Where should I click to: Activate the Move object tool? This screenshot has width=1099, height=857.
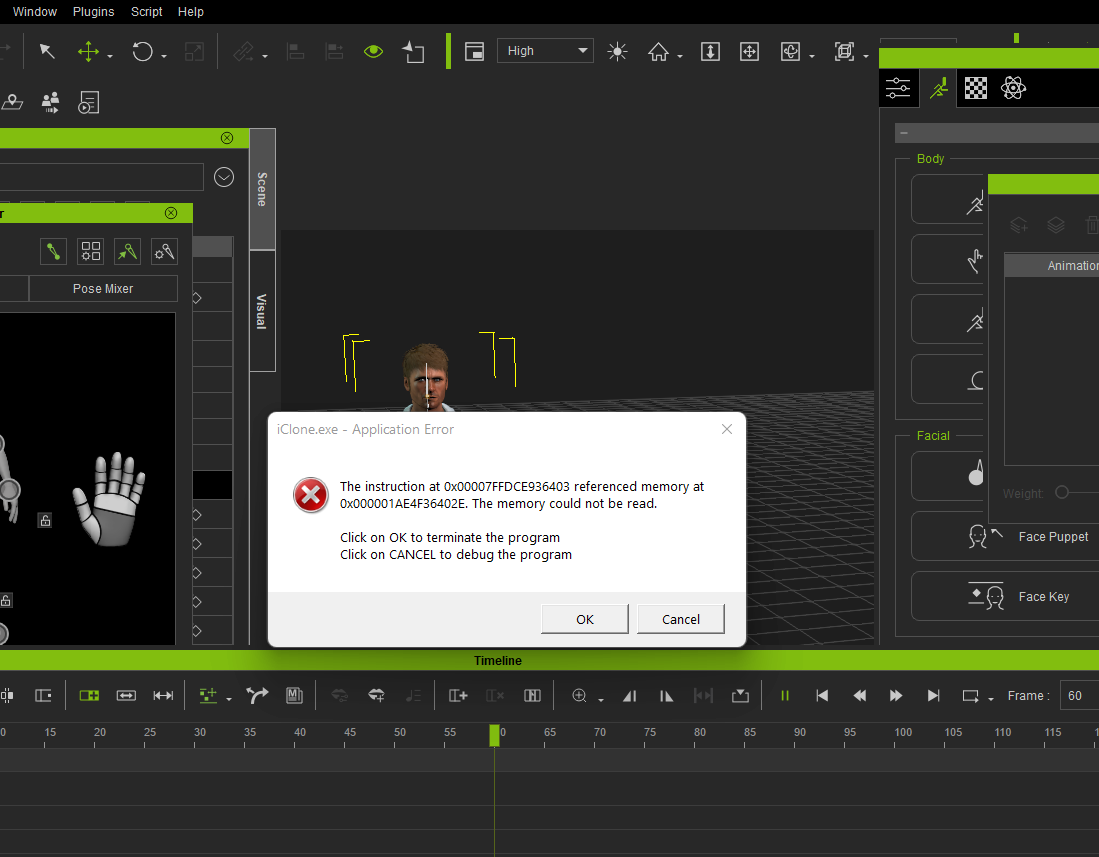[89, 52]
